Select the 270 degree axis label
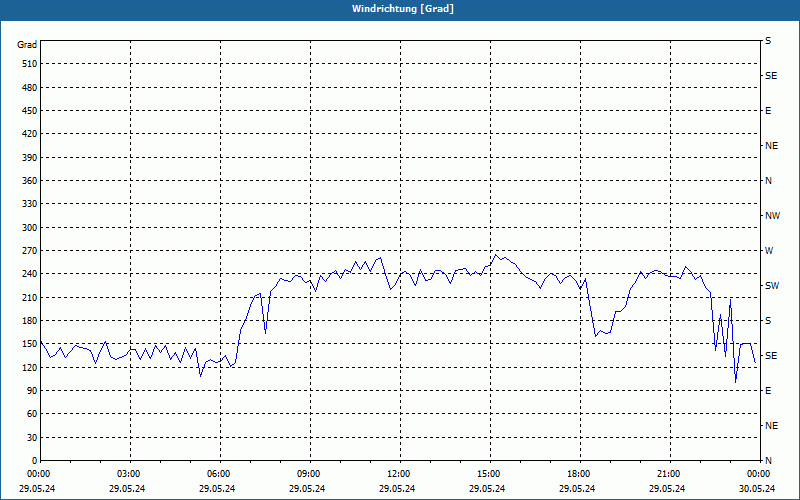Screen dimensions: 800x500 point(30,251)
